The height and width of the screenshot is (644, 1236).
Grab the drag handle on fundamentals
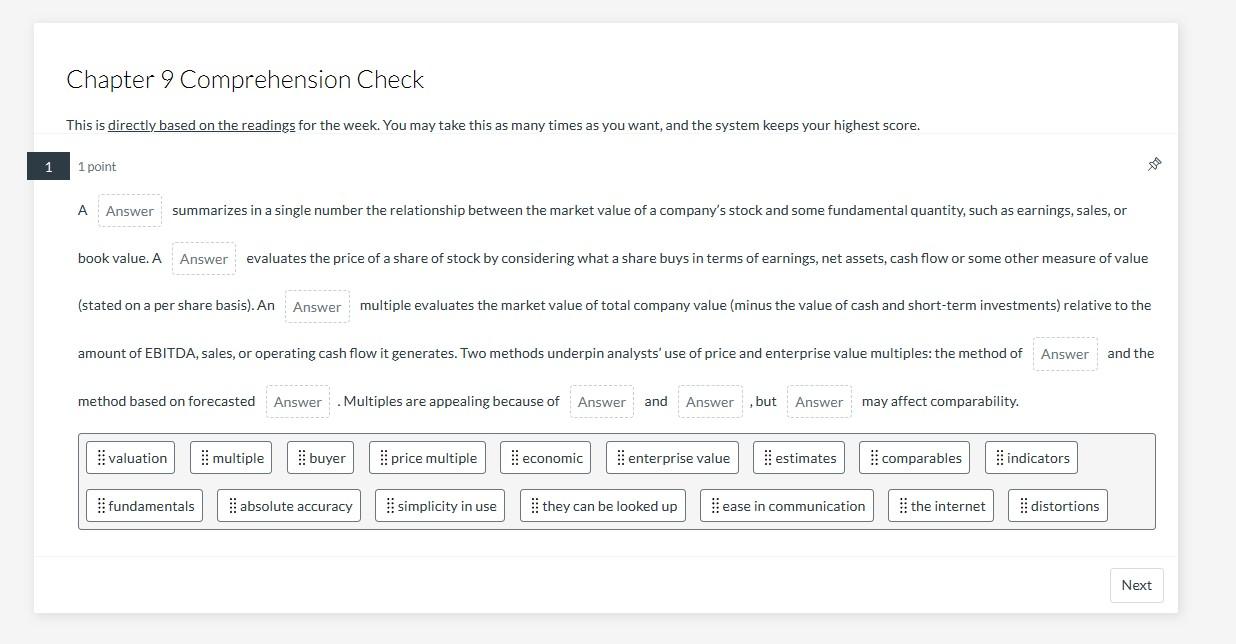coord(101,505)
